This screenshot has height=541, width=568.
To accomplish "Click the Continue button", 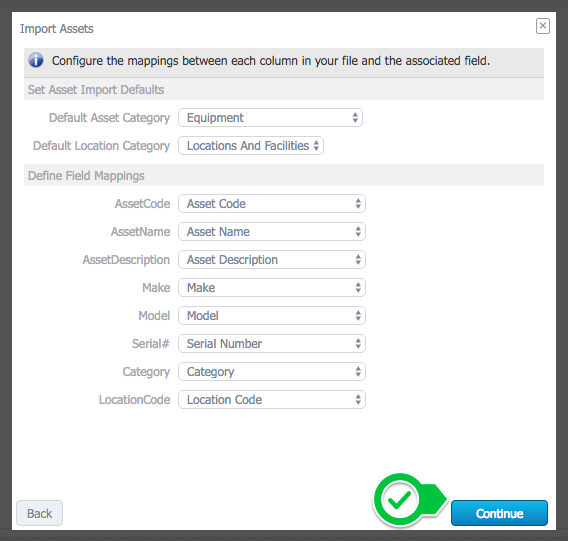I will pos(499,513).
